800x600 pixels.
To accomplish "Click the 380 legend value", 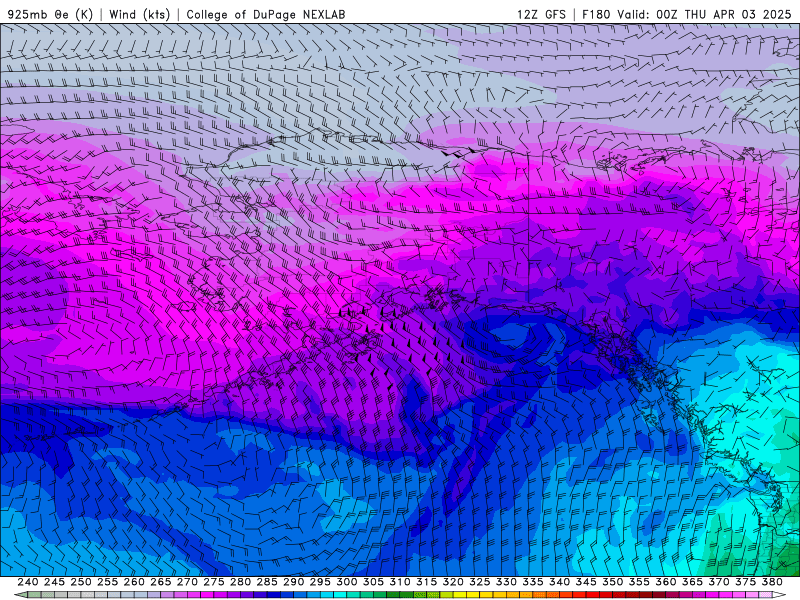I will coord(772,582).
